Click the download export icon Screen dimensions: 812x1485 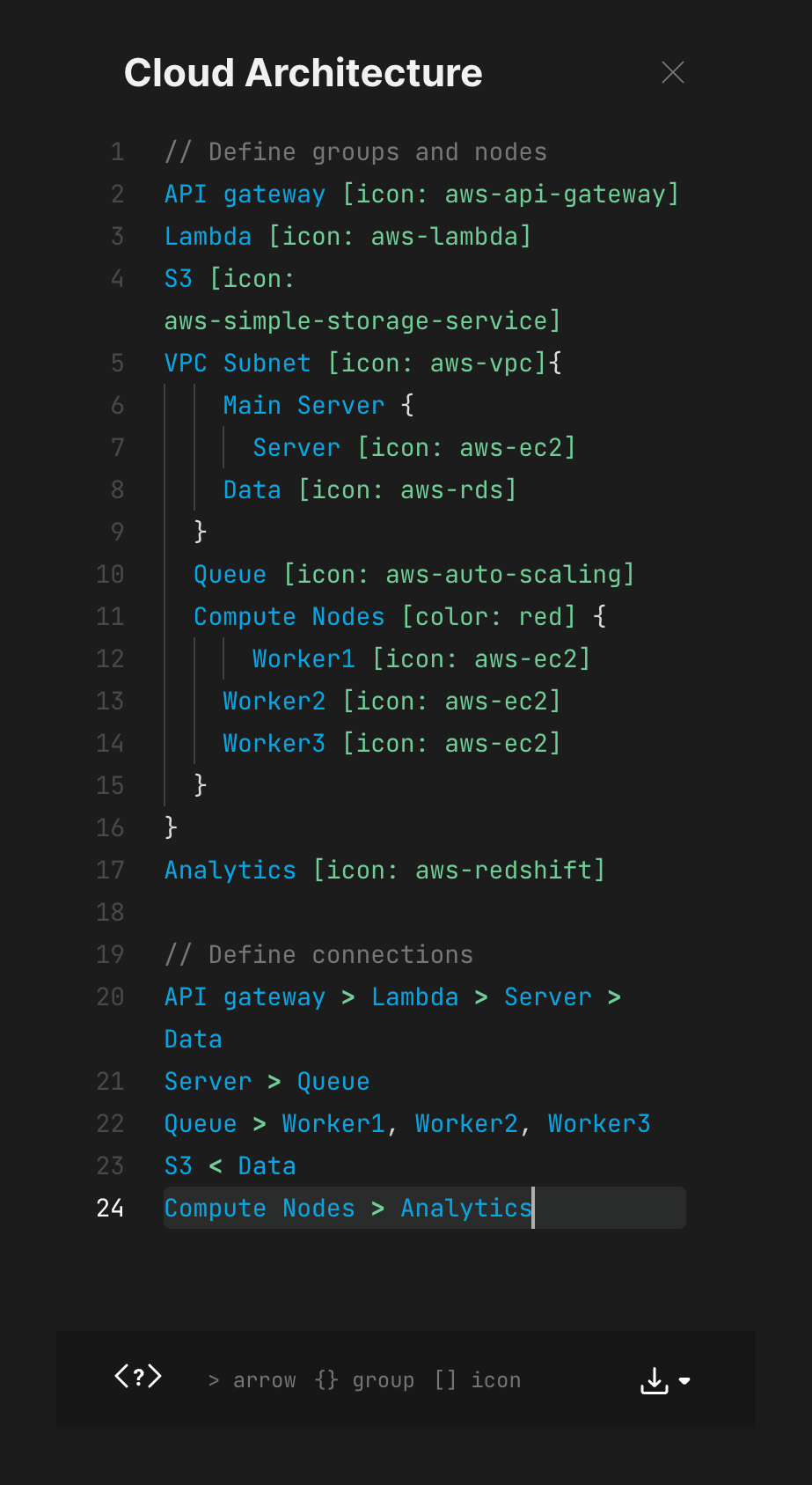coord(653,1380)
